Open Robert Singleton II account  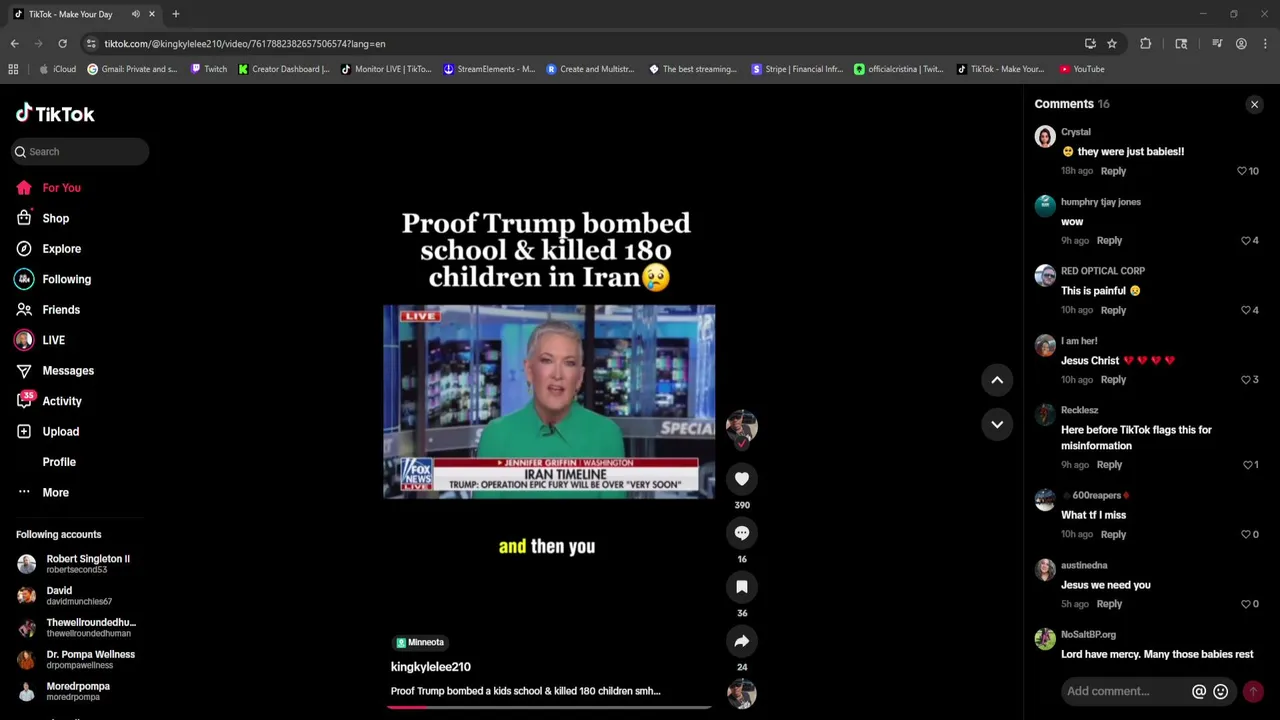click(78, 564)
